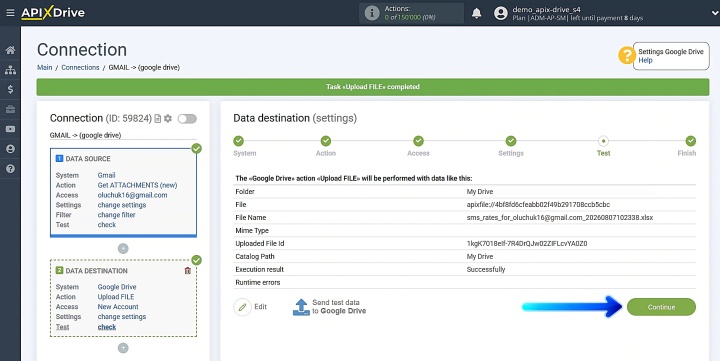Edit the connection name field

(x=123, y=135)
